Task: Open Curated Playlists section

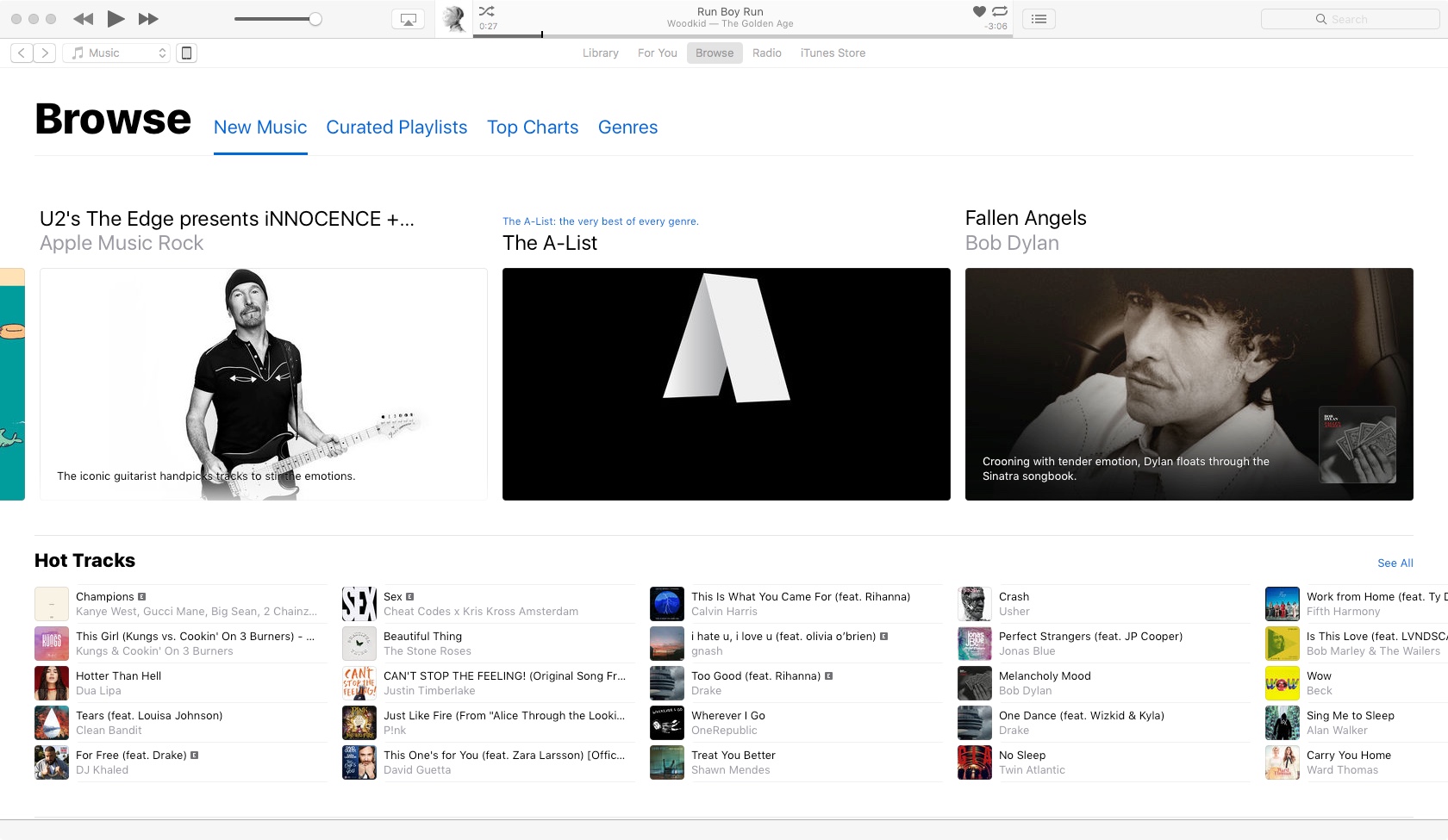Action: [x=396, y=128]
